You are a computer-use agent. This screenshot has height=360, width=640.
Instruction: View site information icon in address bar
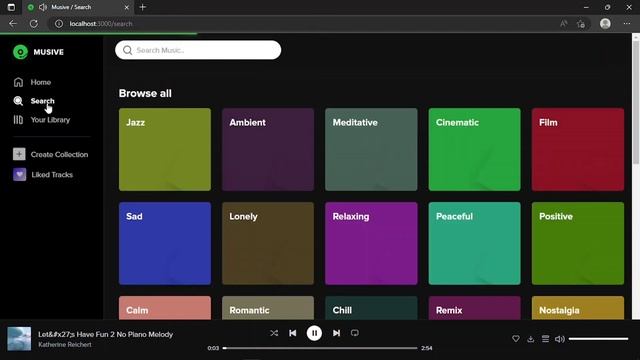pos(59,24)
